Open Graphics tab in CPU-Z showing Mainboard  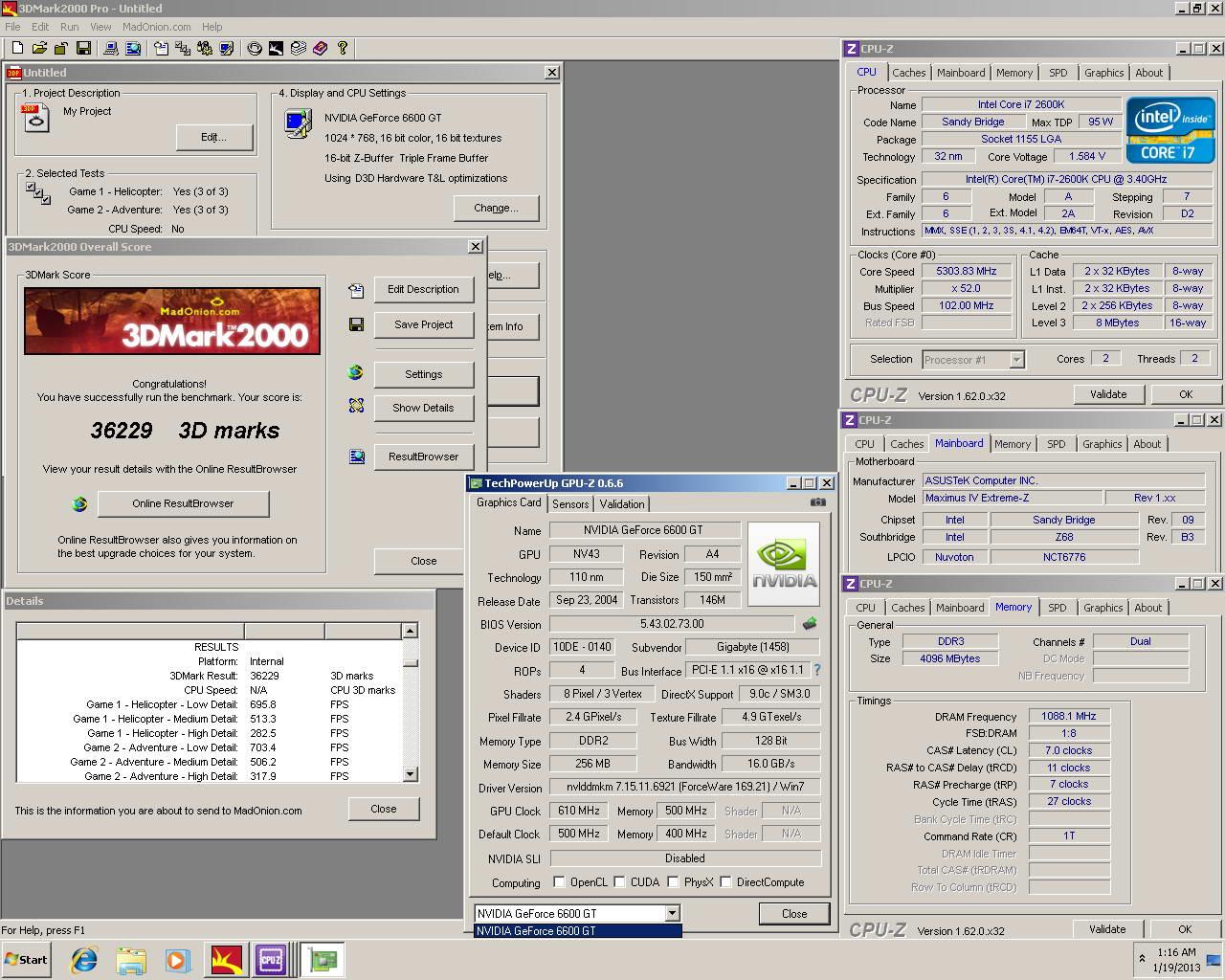[1102, 444]
